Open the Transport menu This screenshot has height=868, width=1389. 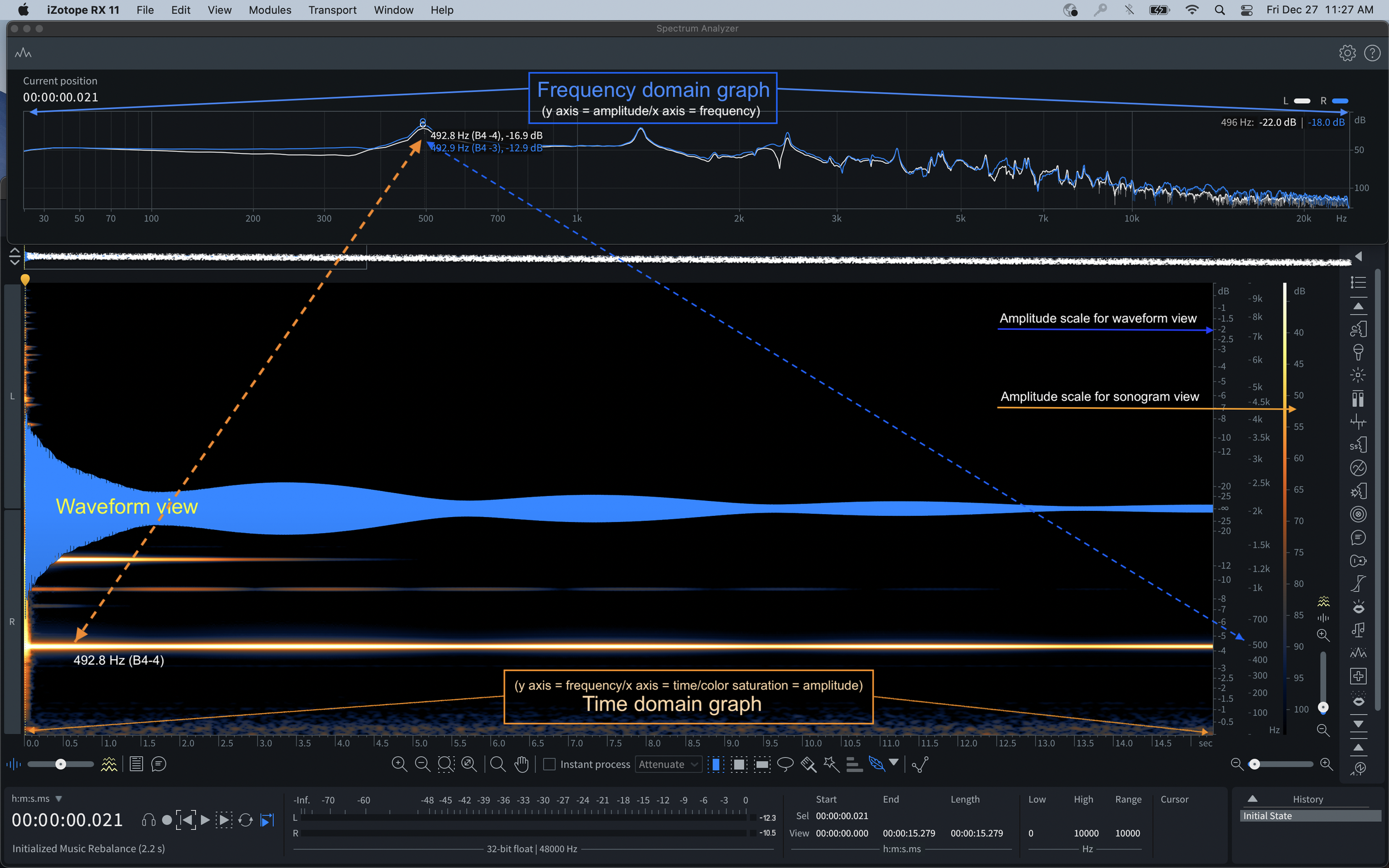coord(332,10)
